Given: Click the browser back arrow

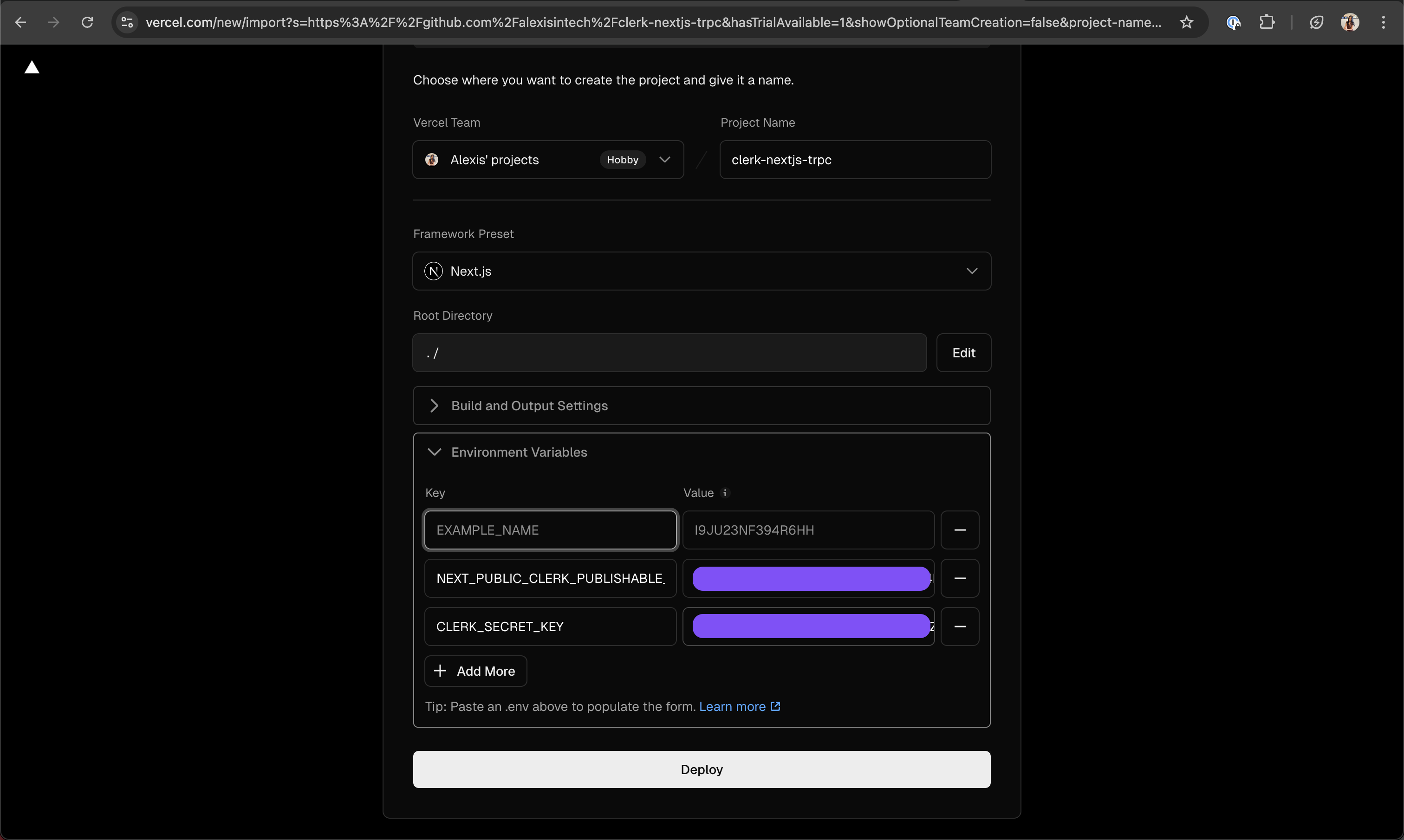Looking at the screenshot, I should [x=20, y=22].
